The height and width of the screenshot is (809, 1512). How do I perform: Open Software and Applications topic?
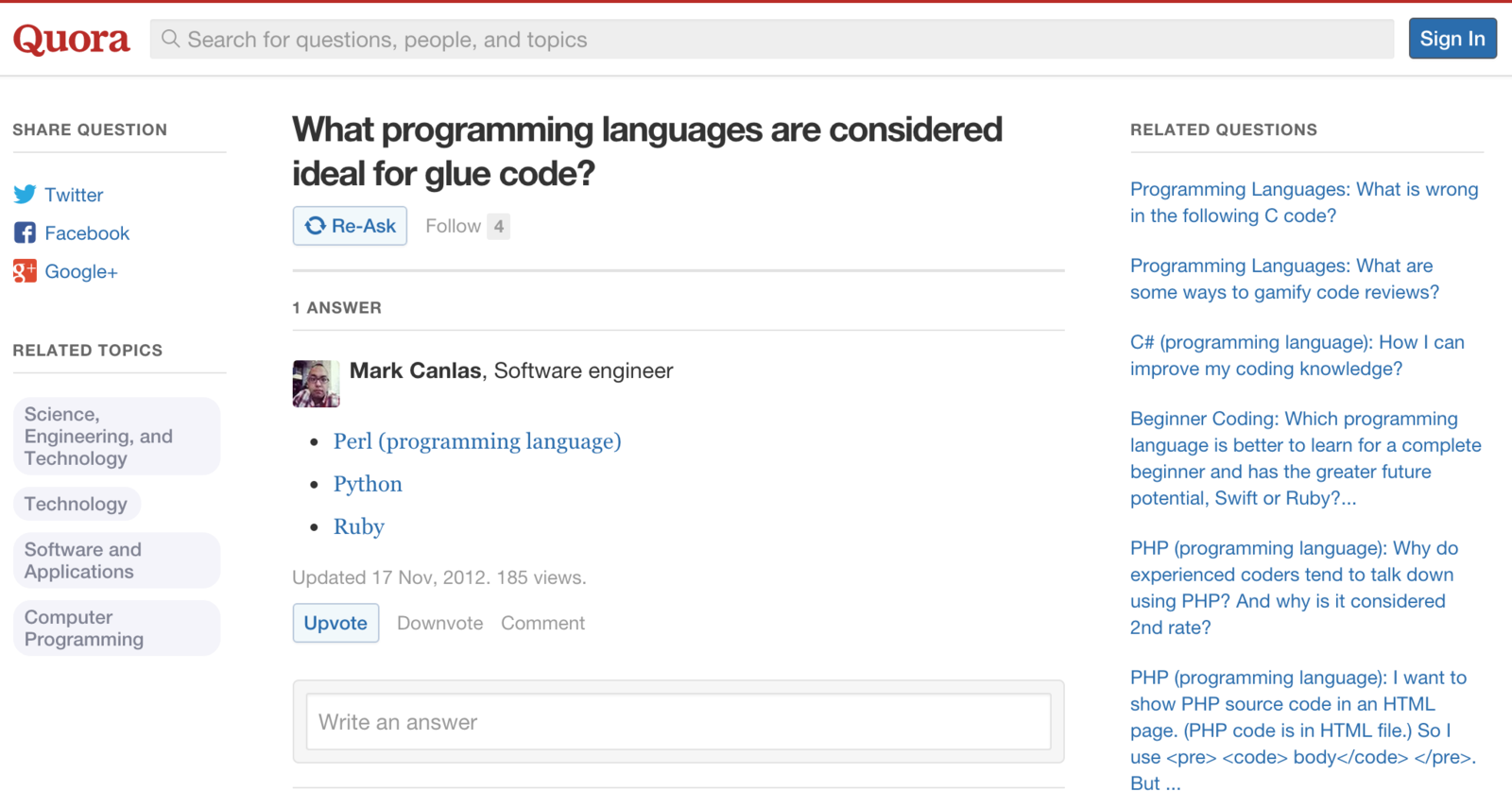(116, 560)
